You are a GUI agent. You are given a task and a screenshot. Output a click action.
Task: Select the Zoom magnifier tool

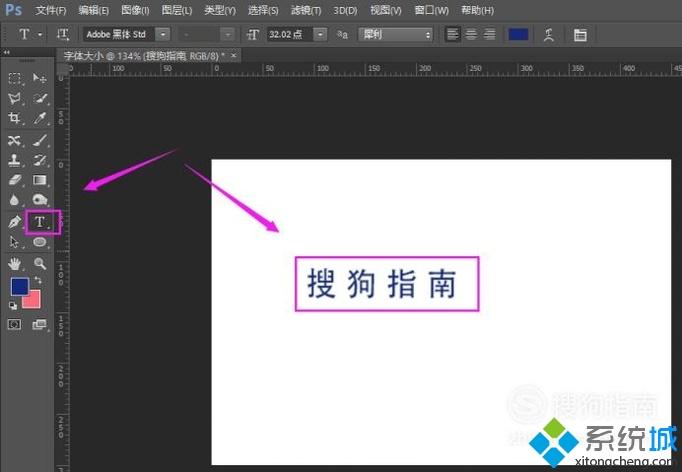pyautogui.click(x=40, y=263)
